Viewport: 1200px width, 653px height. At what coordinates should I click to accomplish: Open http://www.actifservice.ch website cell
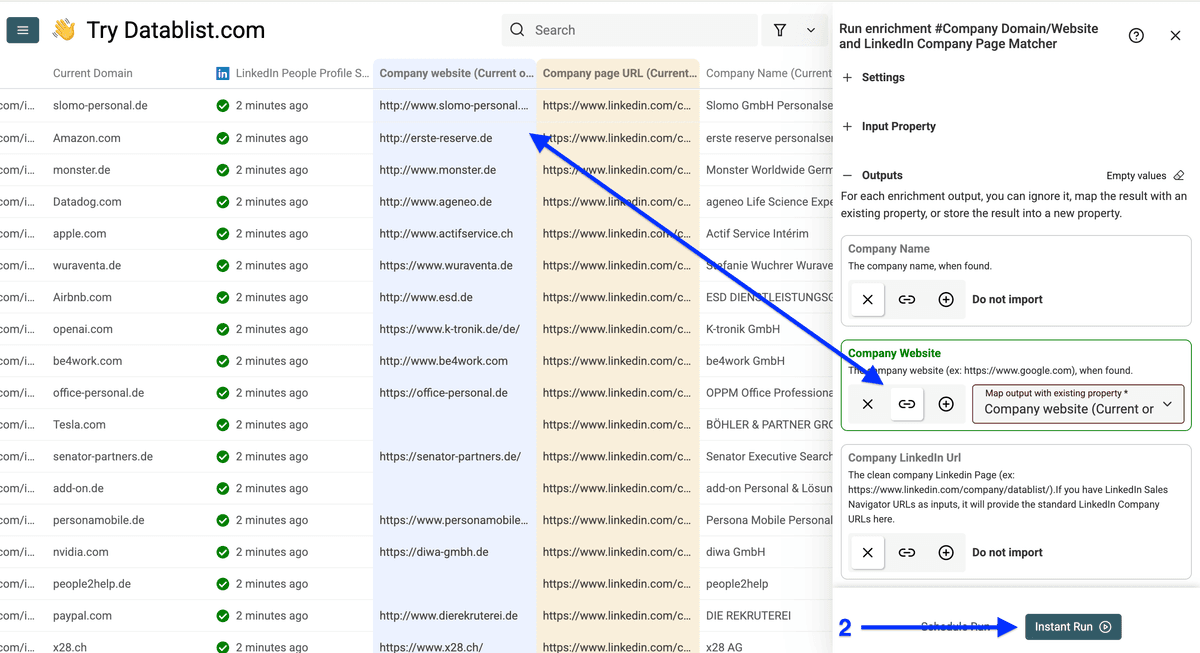click(x=446, y=234)
